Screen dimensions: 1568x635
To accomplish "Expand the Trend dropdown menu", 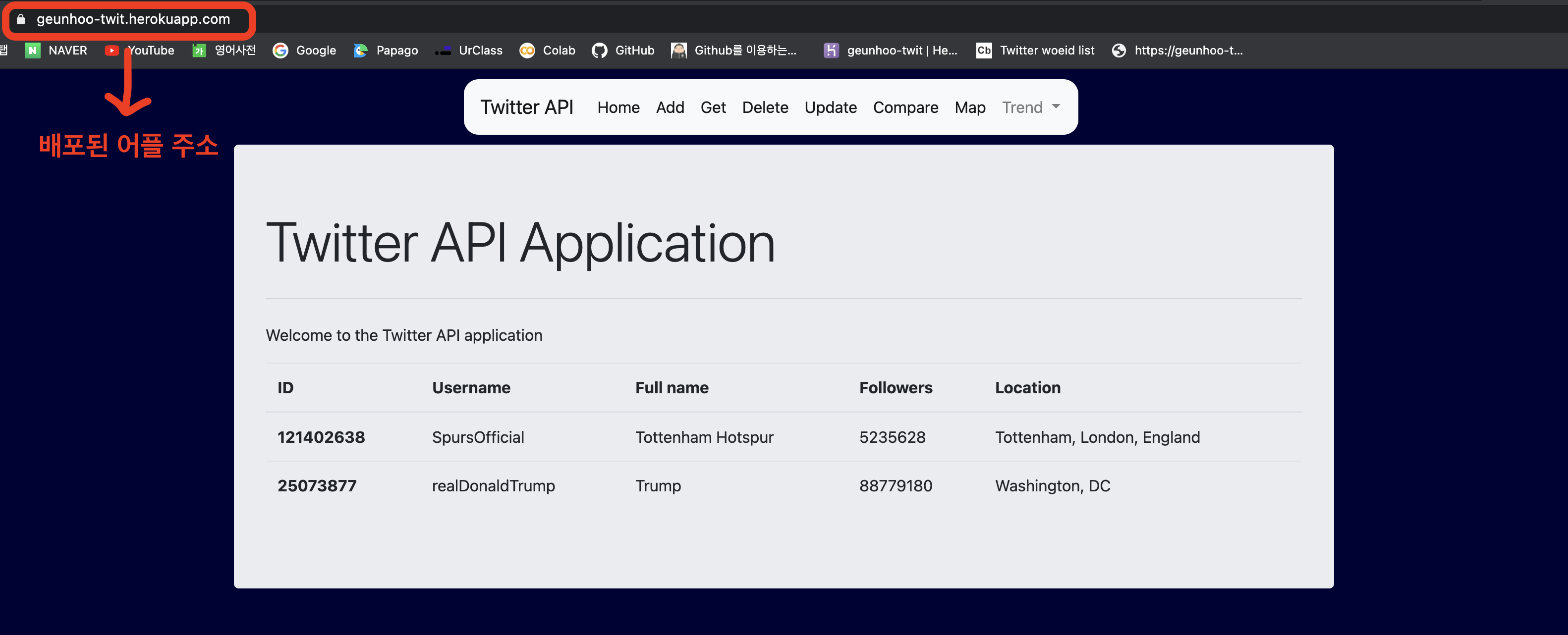I will pyautogui.click(x=1022, y=107).
